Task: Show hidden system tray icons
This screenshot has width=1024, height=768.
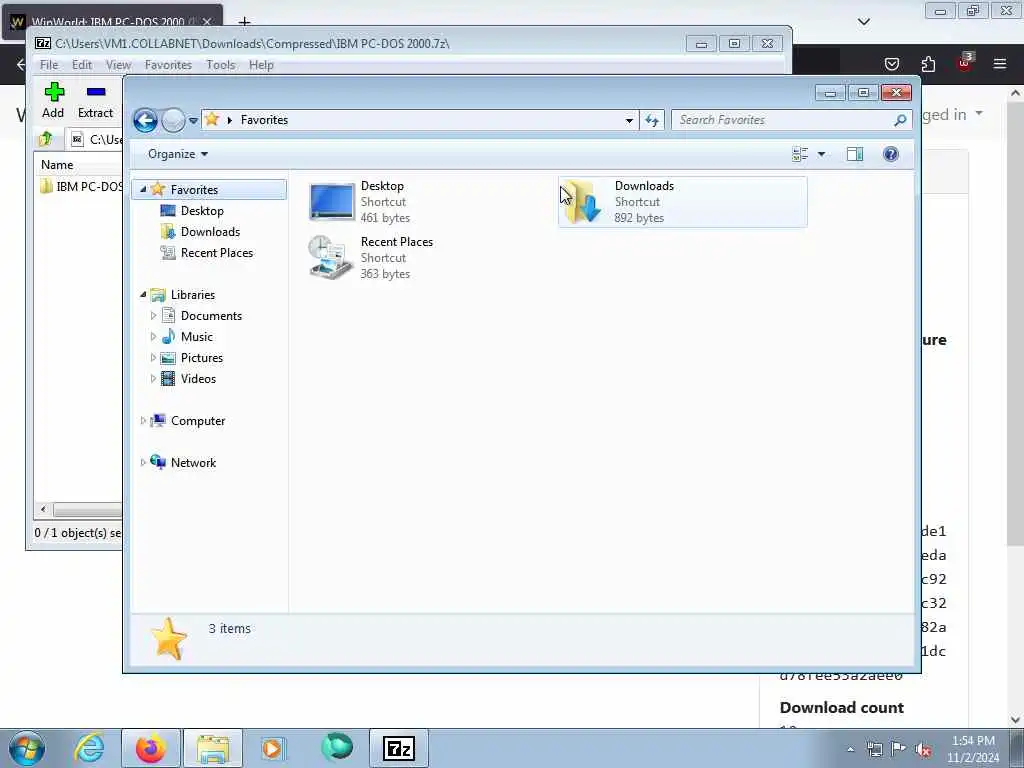Action: coord(850,749)
